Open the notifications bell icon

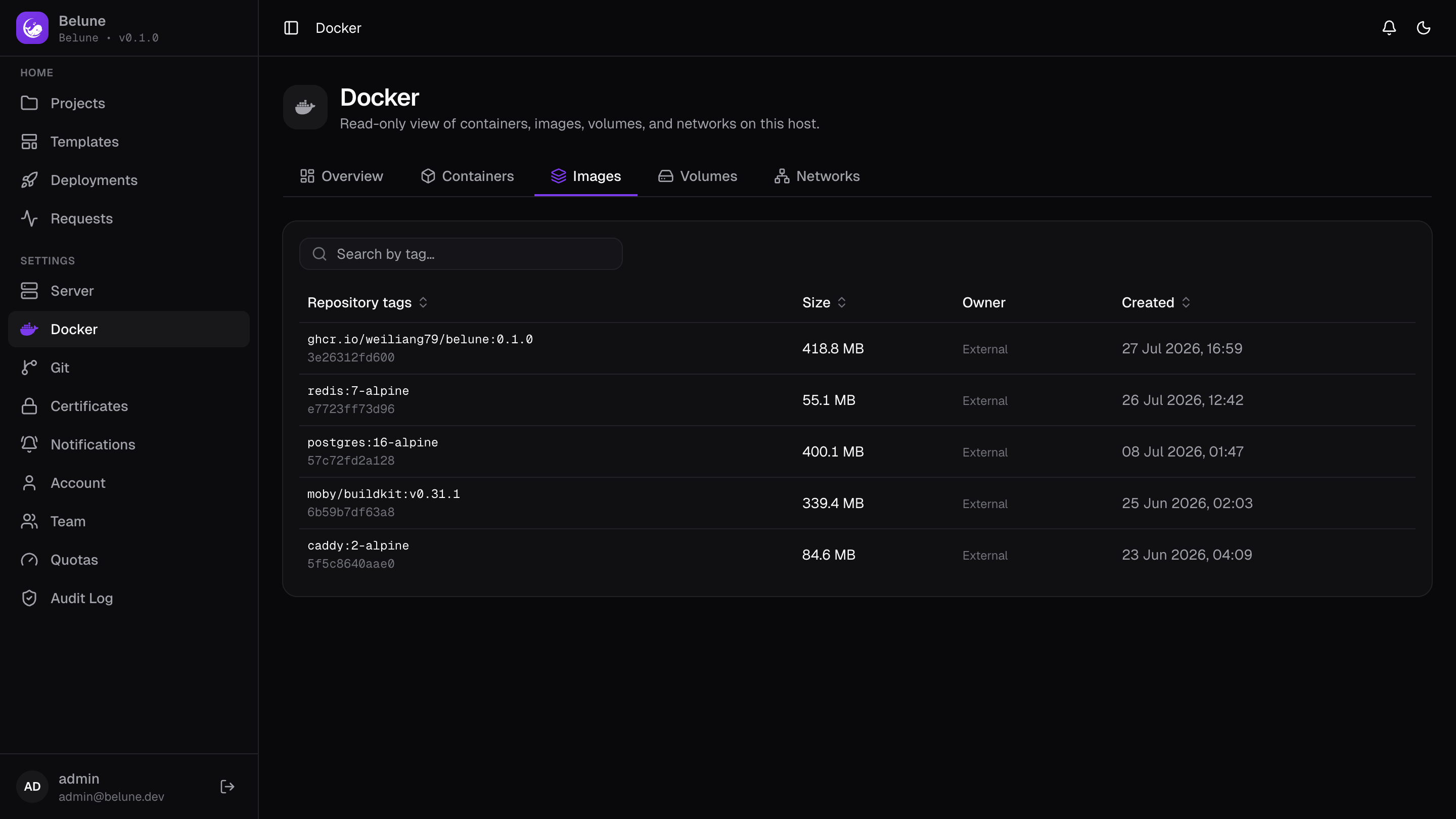point(1389,28)
